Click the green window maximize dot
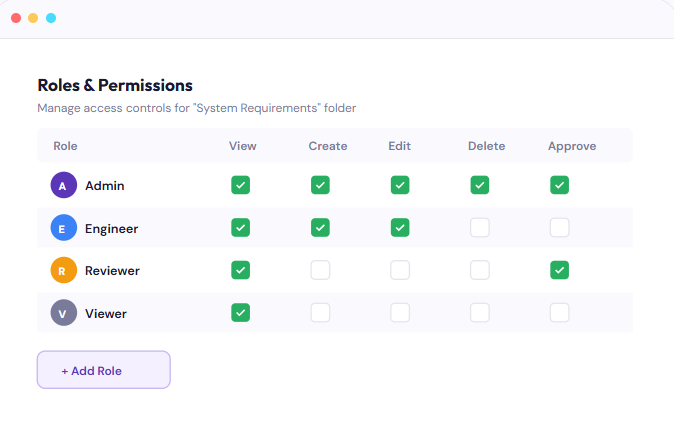 [x=51, y=18]
